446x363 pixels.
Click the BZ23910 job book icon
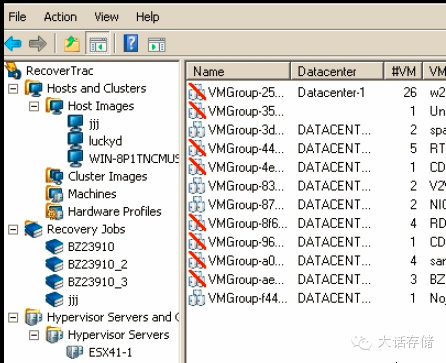click(x=55, y=247)
